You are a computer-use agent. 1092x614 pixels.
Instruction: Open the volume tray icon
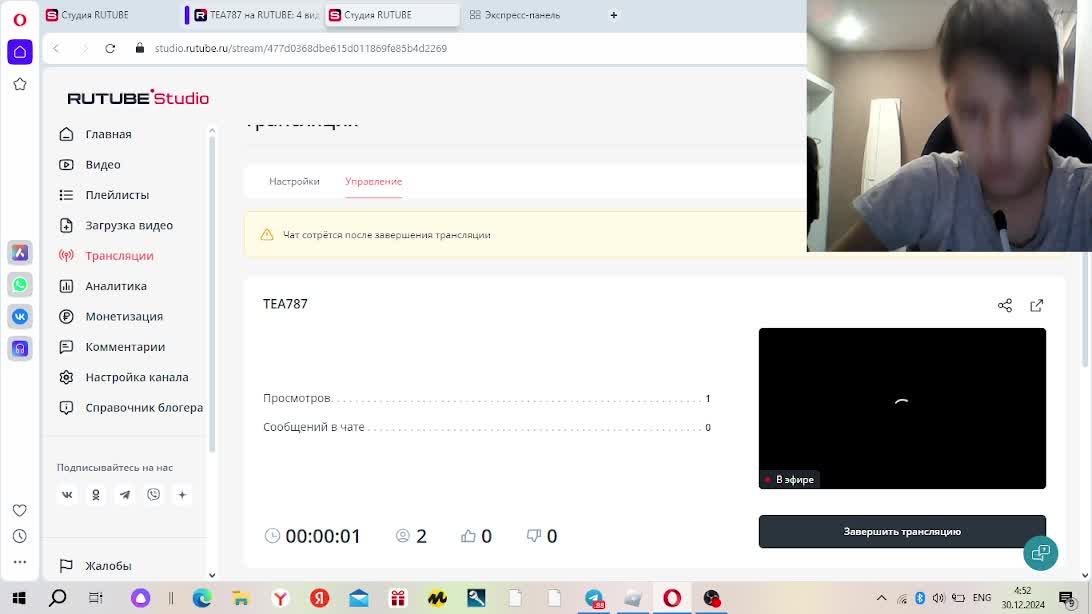pyautogui.click(x=938, y=598)
